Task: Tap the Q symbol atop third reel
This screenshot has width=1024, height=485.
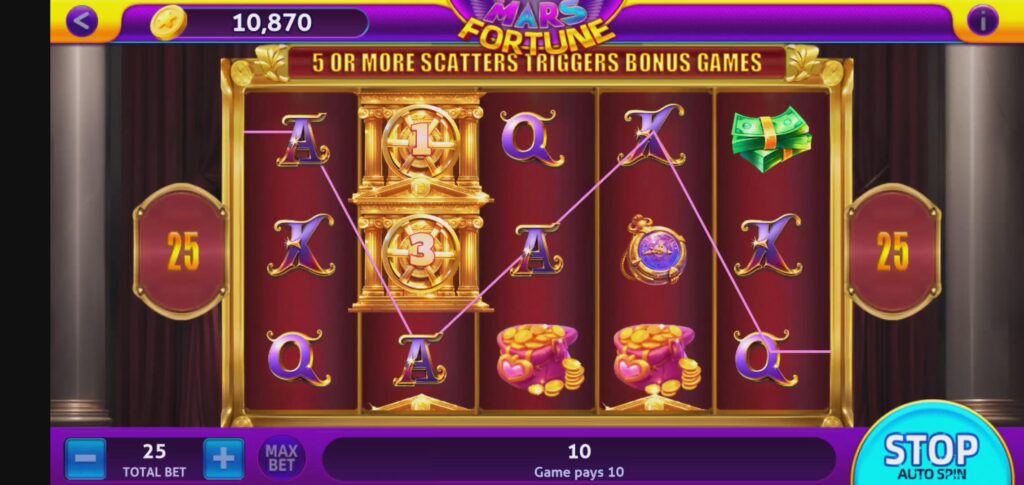Action: [x=533, y=138]
